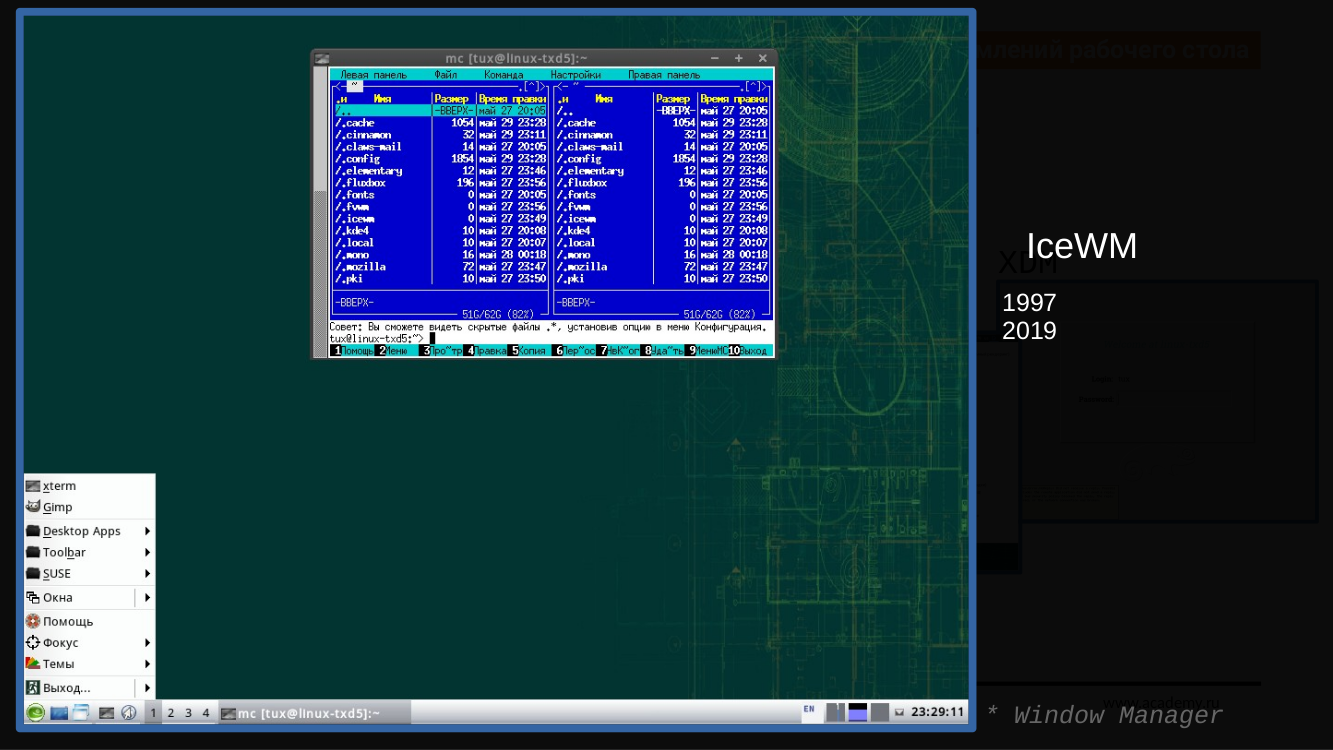Select /.pki row in right mc panel

[x=663, y=279]
